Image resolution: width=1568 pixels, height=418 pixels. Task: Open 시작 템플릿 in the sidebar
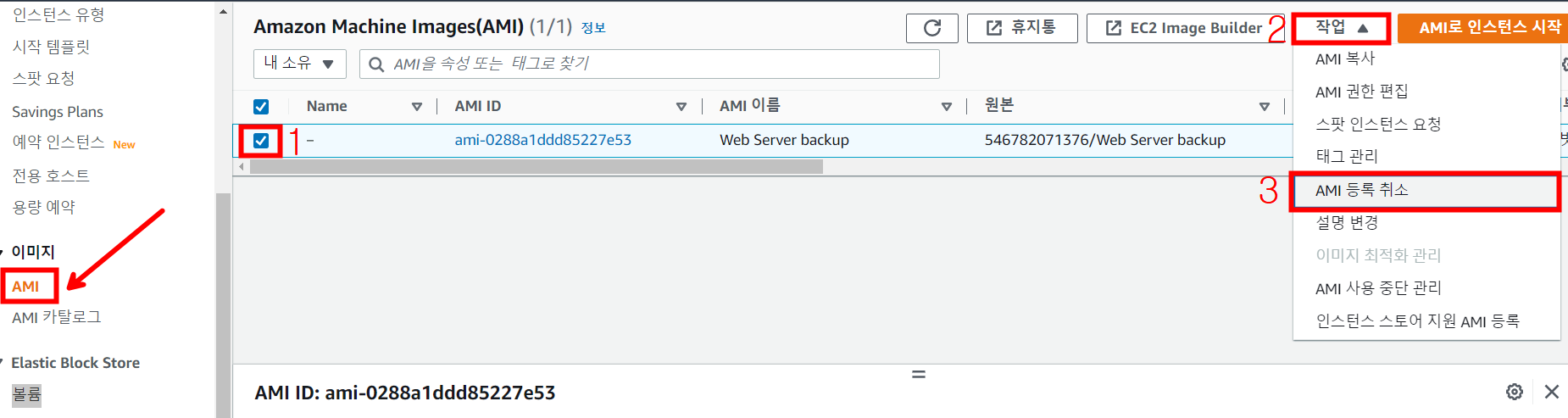click(51, 47)
